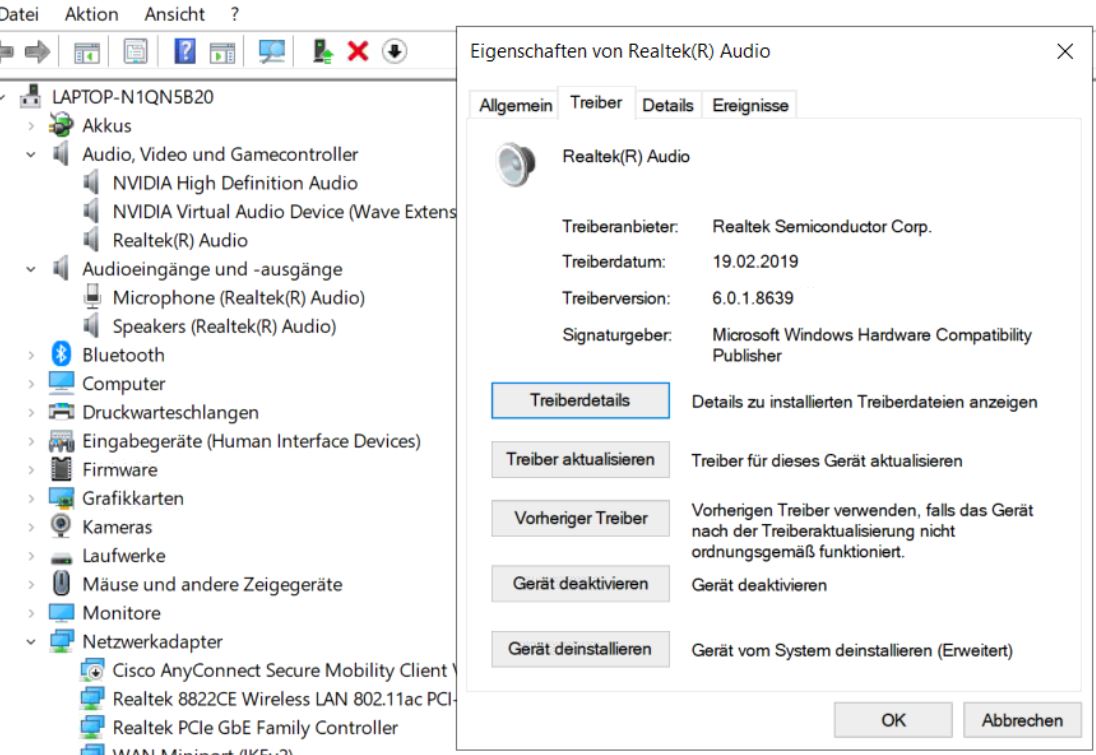Image resolution: width=1096 pixels, height=755 pixels.
Task: Click the Grafikkarten display adapter icon
Action: coord(62,498)
